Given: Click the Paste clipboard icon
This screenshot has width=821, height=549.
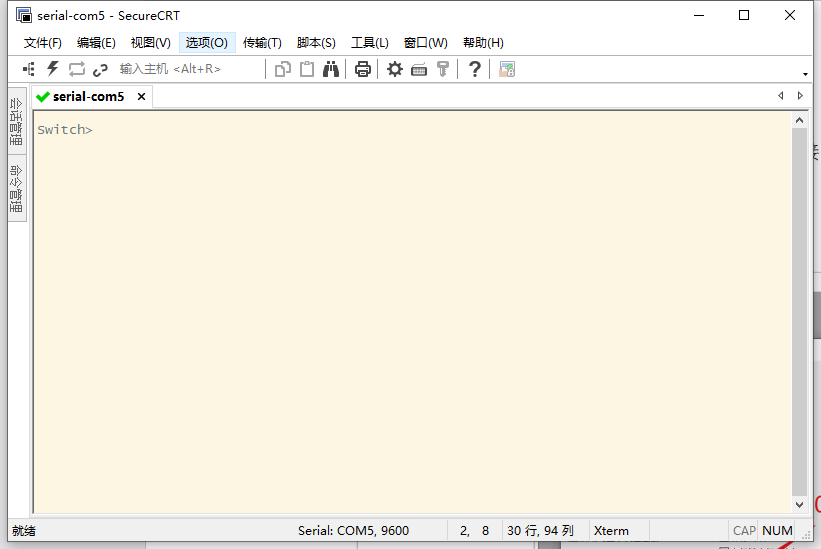Looking at the screenshot, I should 307,69.
